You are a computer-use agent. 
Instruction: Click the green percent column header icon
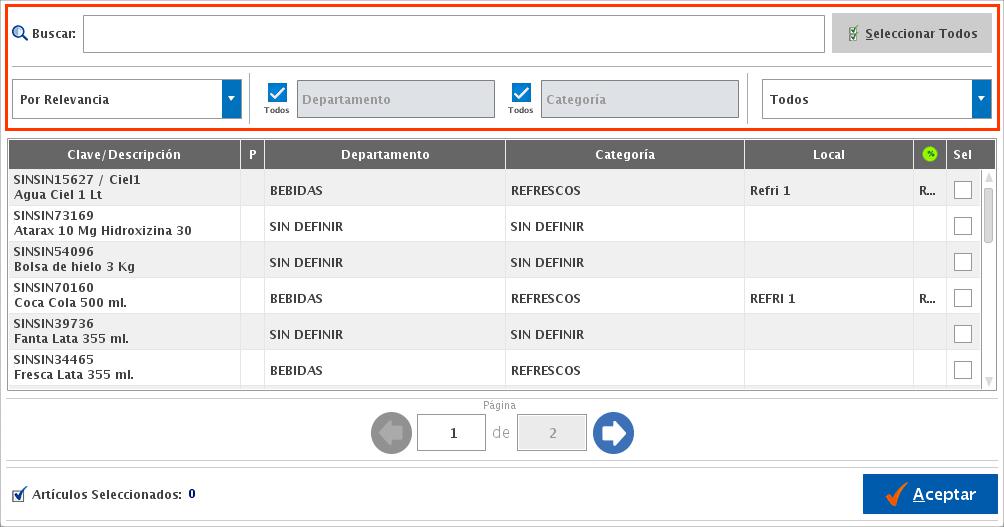(x=930, y=154)
